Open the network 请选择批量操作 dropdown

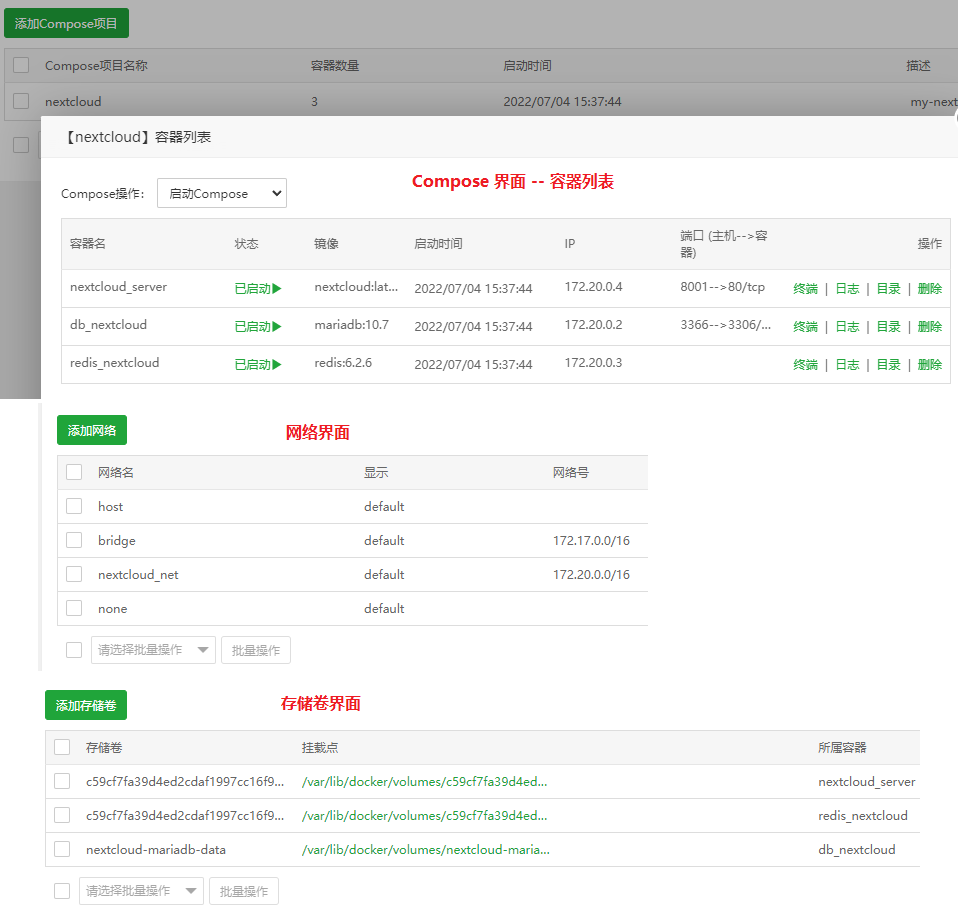(153, 650)
